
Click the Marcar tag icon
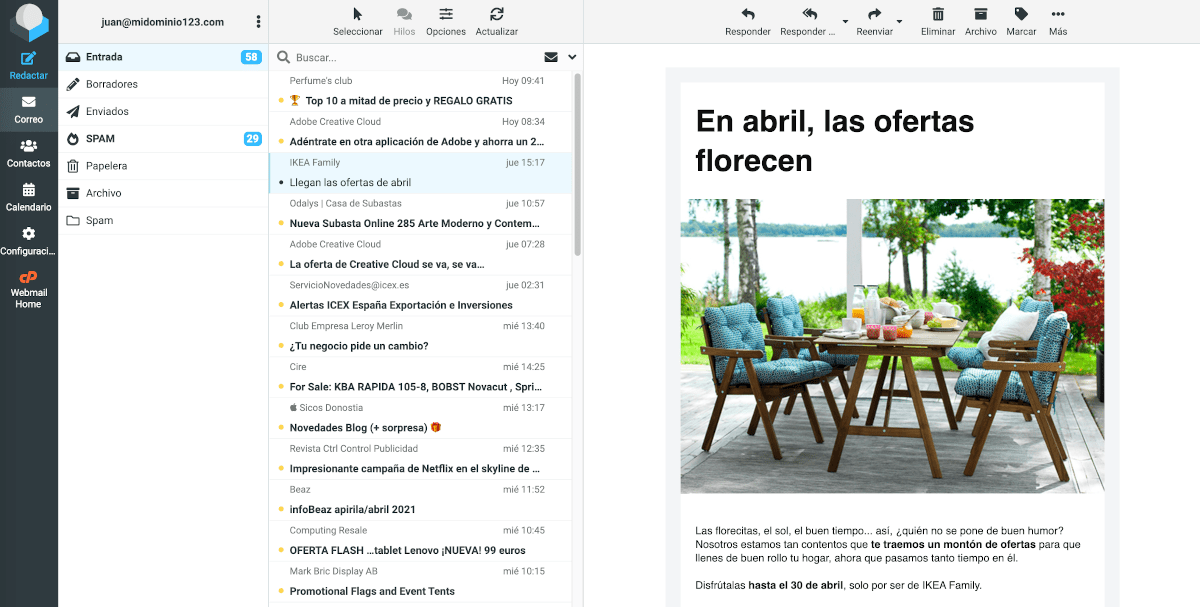(1021, 14)
